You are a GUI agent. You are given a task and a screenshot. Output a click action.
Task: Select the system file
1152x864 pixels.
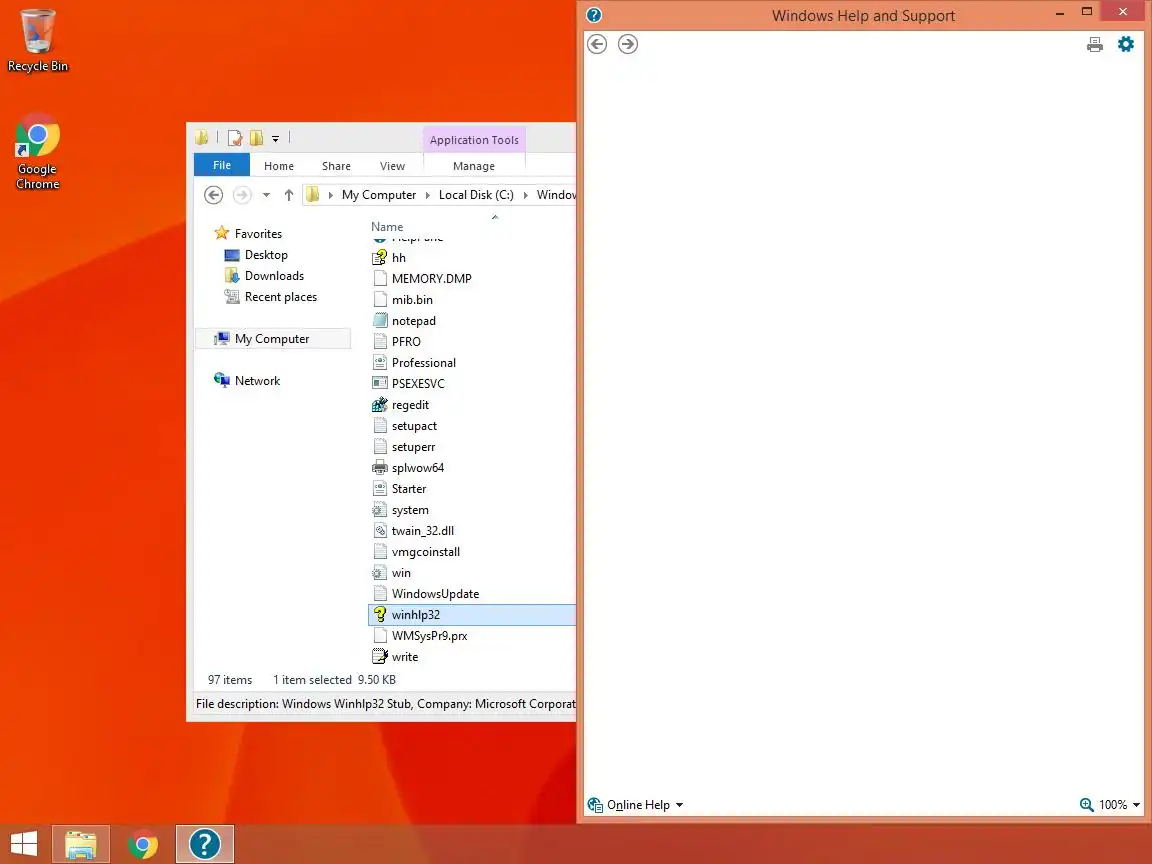(410, 510)
